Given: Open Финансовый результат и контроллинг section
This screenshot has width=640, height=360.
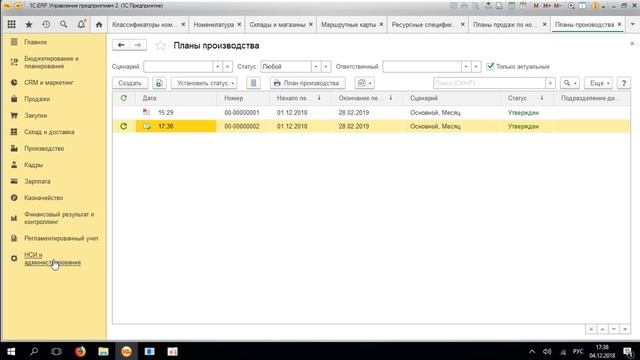Looking at the screenshot, I should (x=59, y=218).
